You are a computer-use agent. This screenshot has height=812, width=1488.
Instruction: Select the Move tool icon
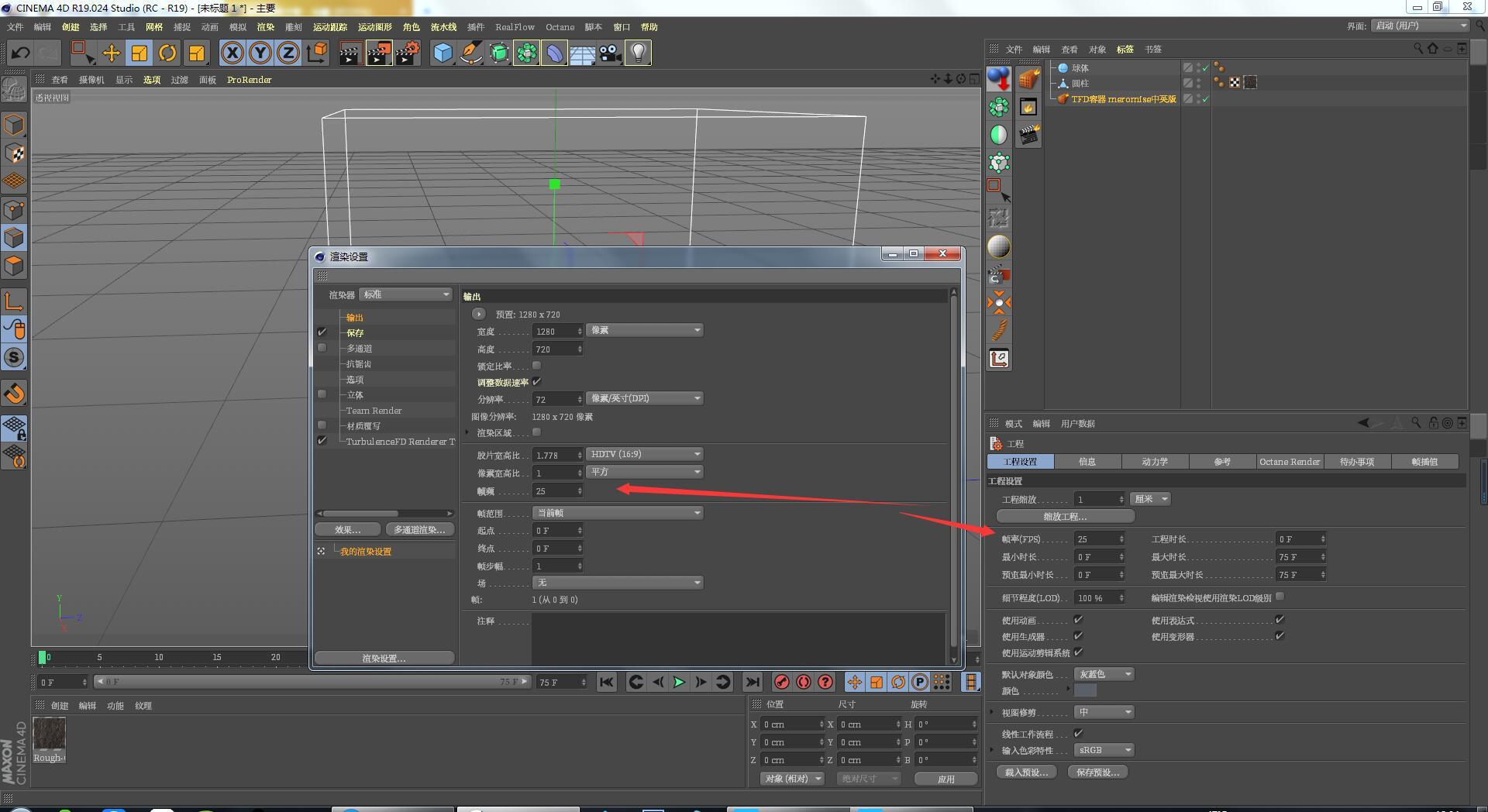coord(112,53)
